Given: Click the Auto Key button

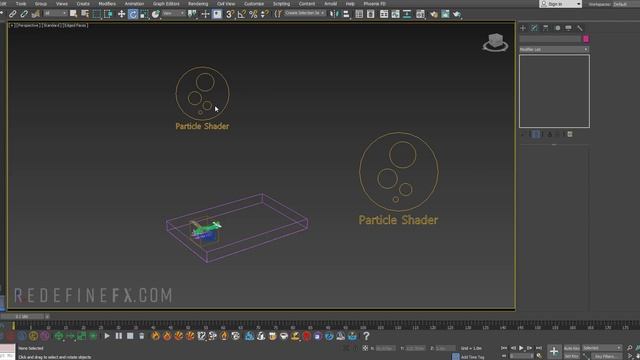Looking at the screenshot, I should [x=571, y=348].
